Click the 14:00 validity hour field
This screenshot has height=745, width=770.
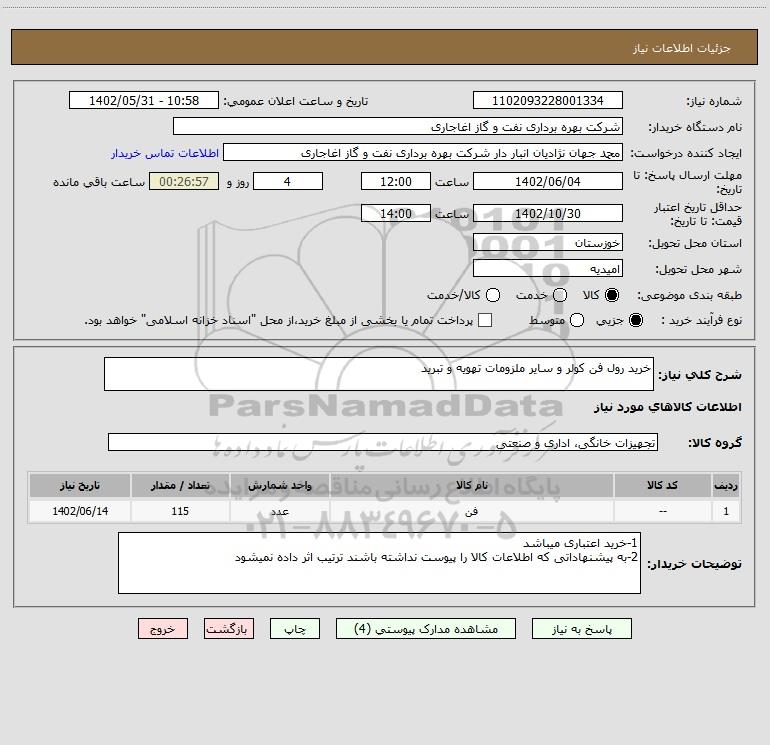pos(396,213)
